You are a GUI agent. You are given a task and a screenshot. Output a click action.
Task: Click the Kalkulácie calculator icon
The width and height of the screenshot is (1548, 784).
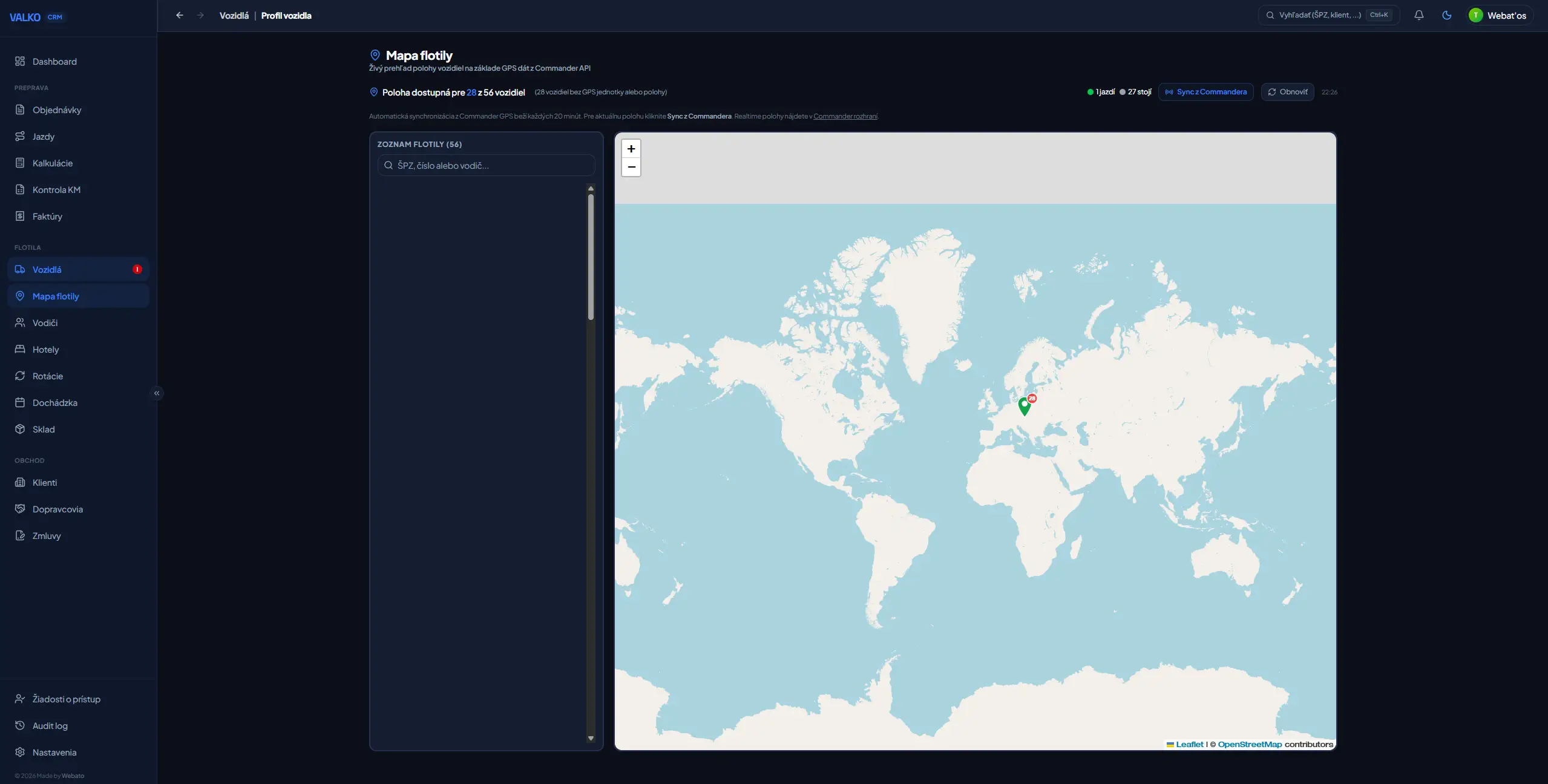point(20,163)
